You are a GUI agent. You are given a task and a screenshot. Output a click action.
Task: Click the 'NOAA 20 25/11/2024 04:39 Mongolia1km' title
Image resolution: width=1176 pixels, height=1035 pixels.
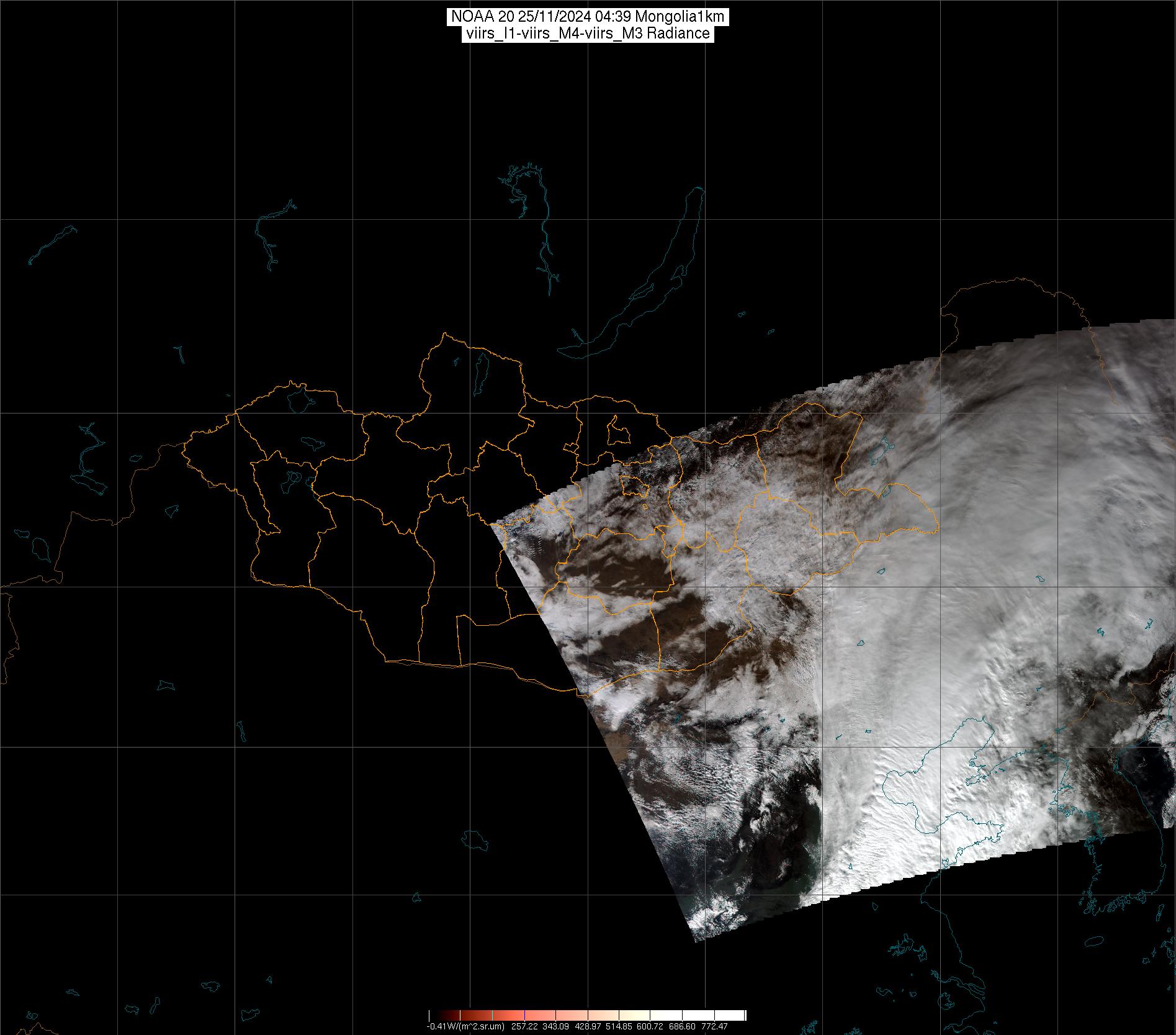point(588,17)
